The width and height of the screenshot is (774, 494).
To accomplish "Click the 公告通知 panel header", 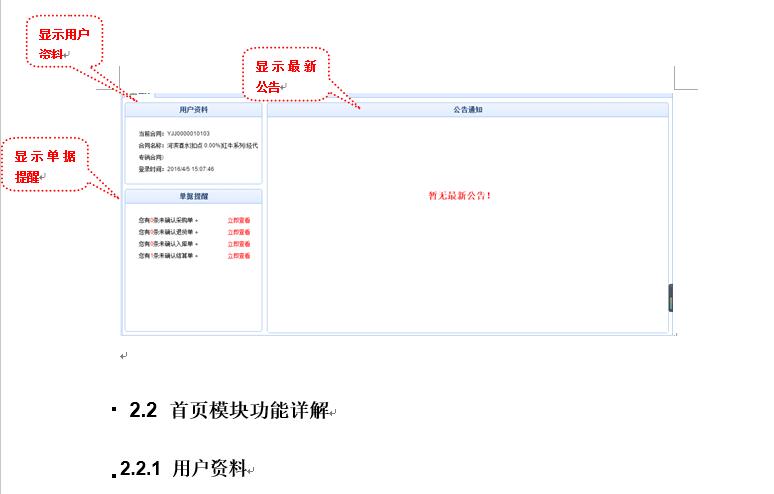I will pyautogui.click(x=467, y=109).
